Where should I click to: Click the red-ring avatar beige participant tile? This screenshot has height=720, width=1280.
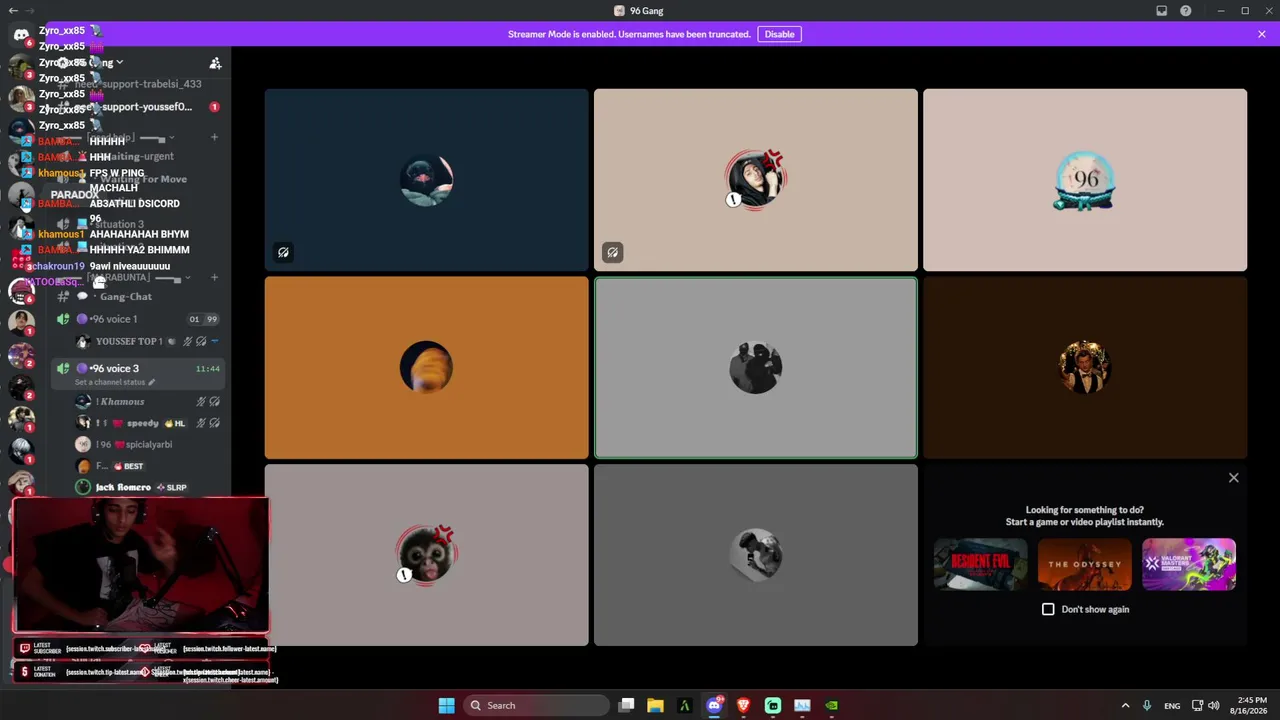coord(756,180)
